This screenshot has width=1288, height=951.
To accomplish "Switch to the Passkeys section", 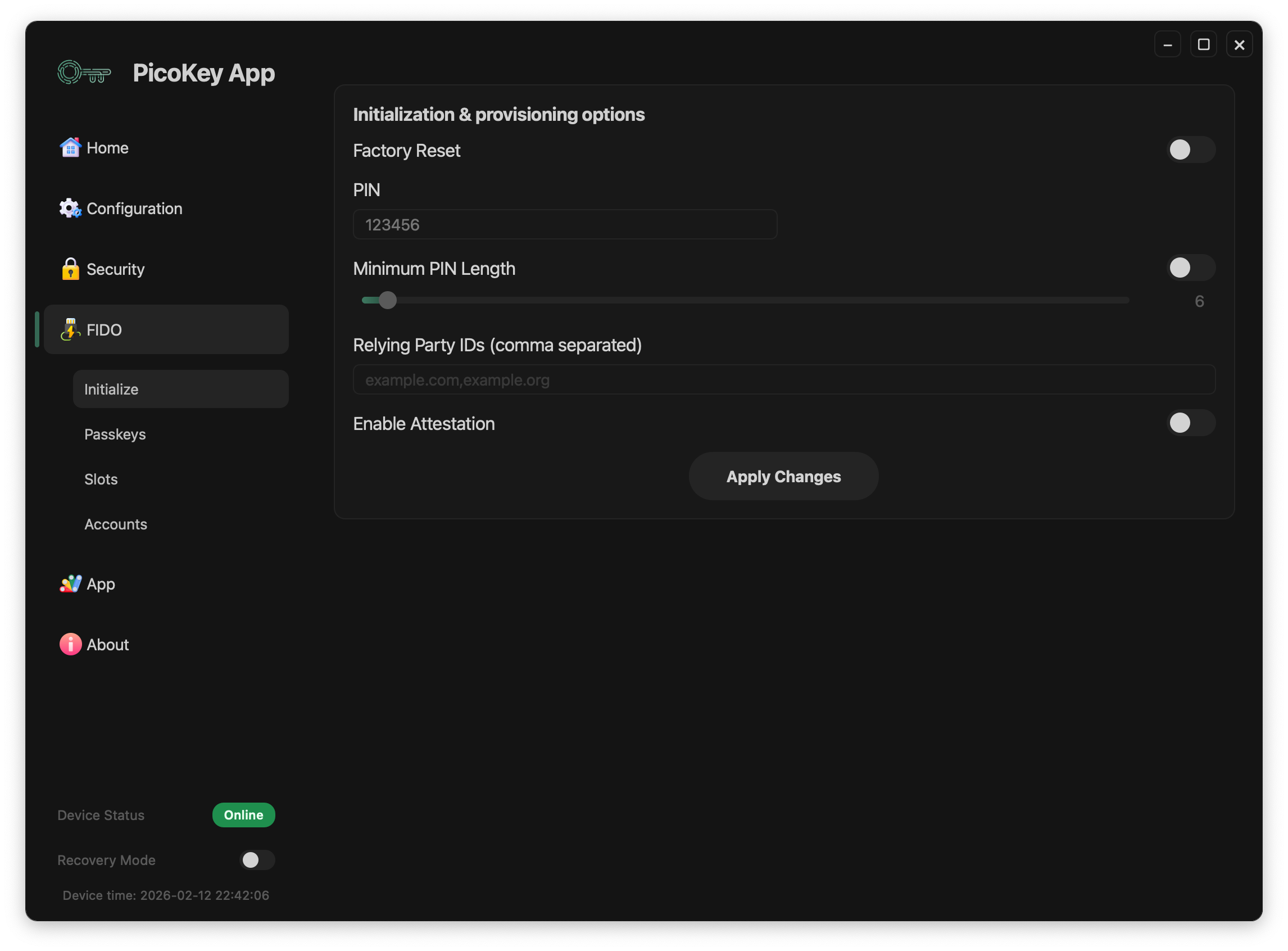I will 115,434.
